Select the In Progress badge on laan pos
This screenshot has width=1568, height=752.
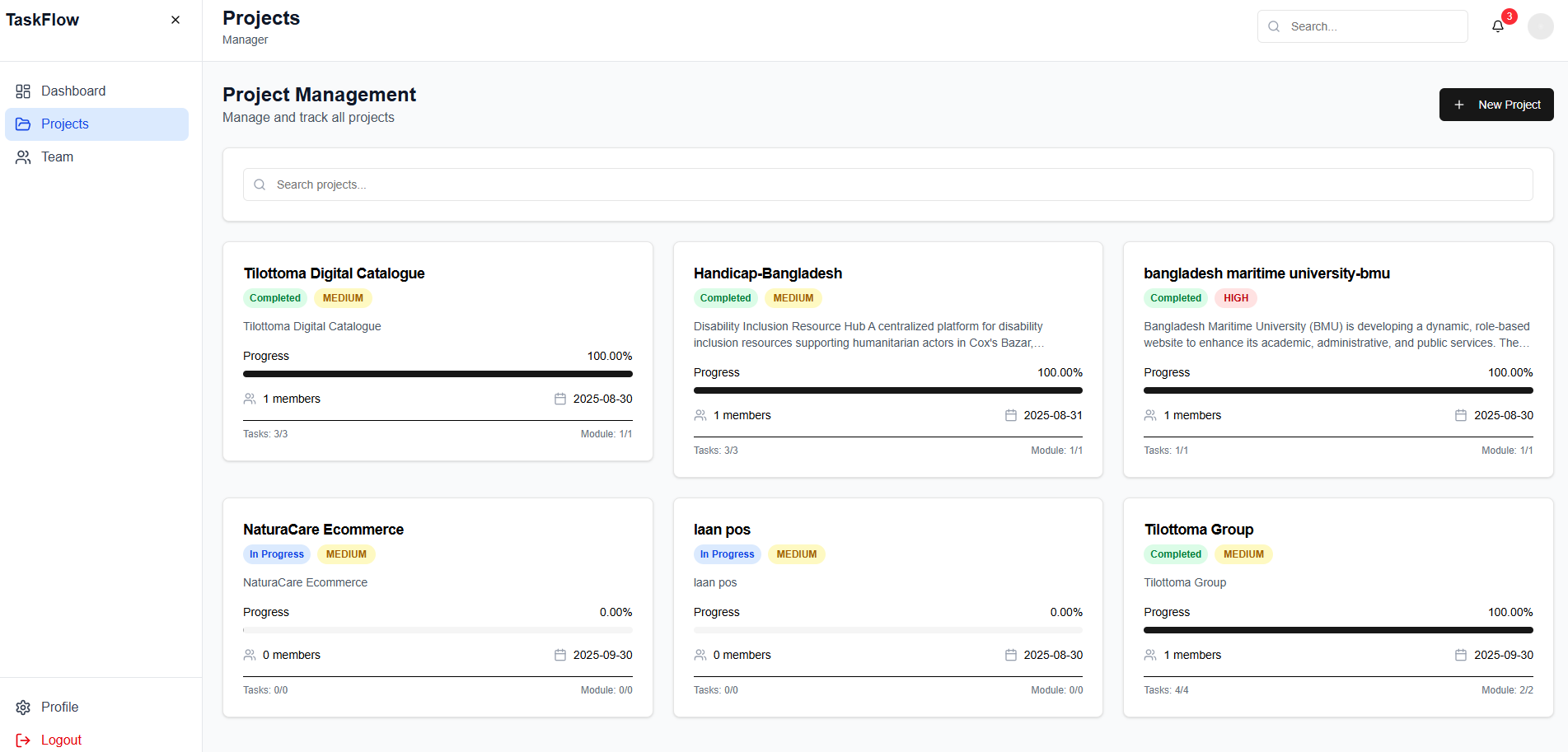coord(727,554)
